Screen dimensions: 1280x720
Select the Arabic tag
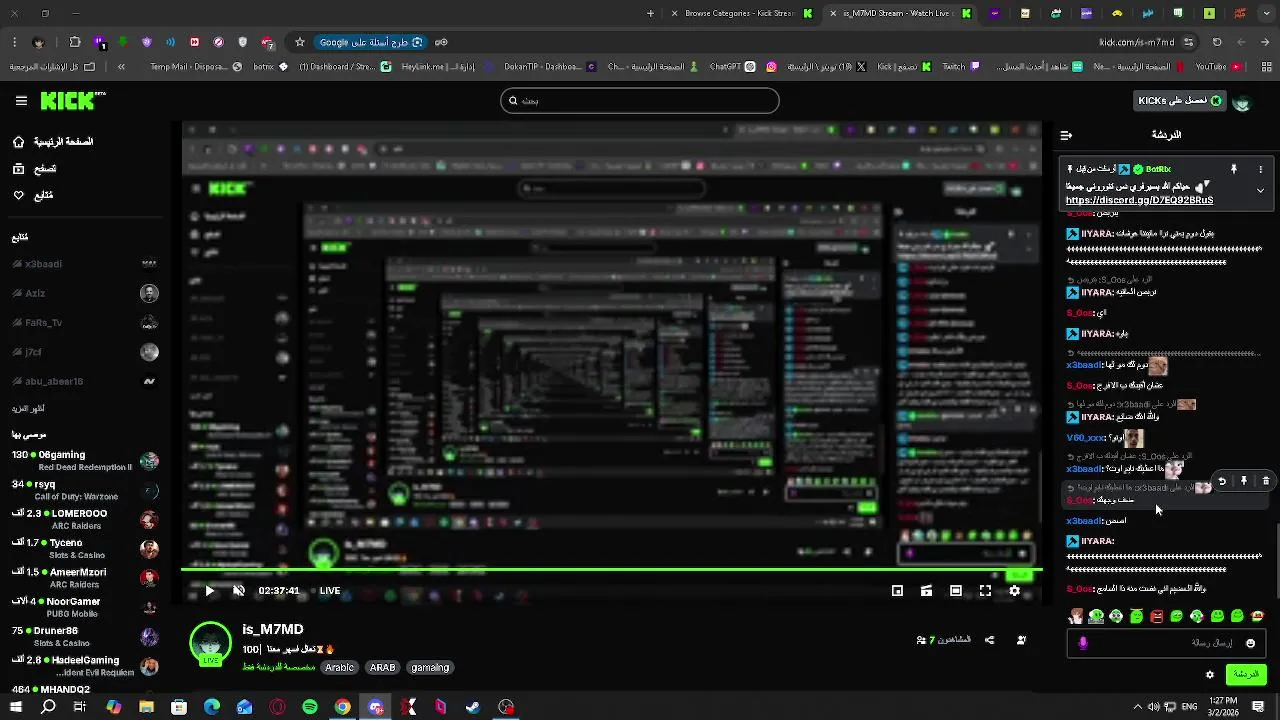click(340, 667)
